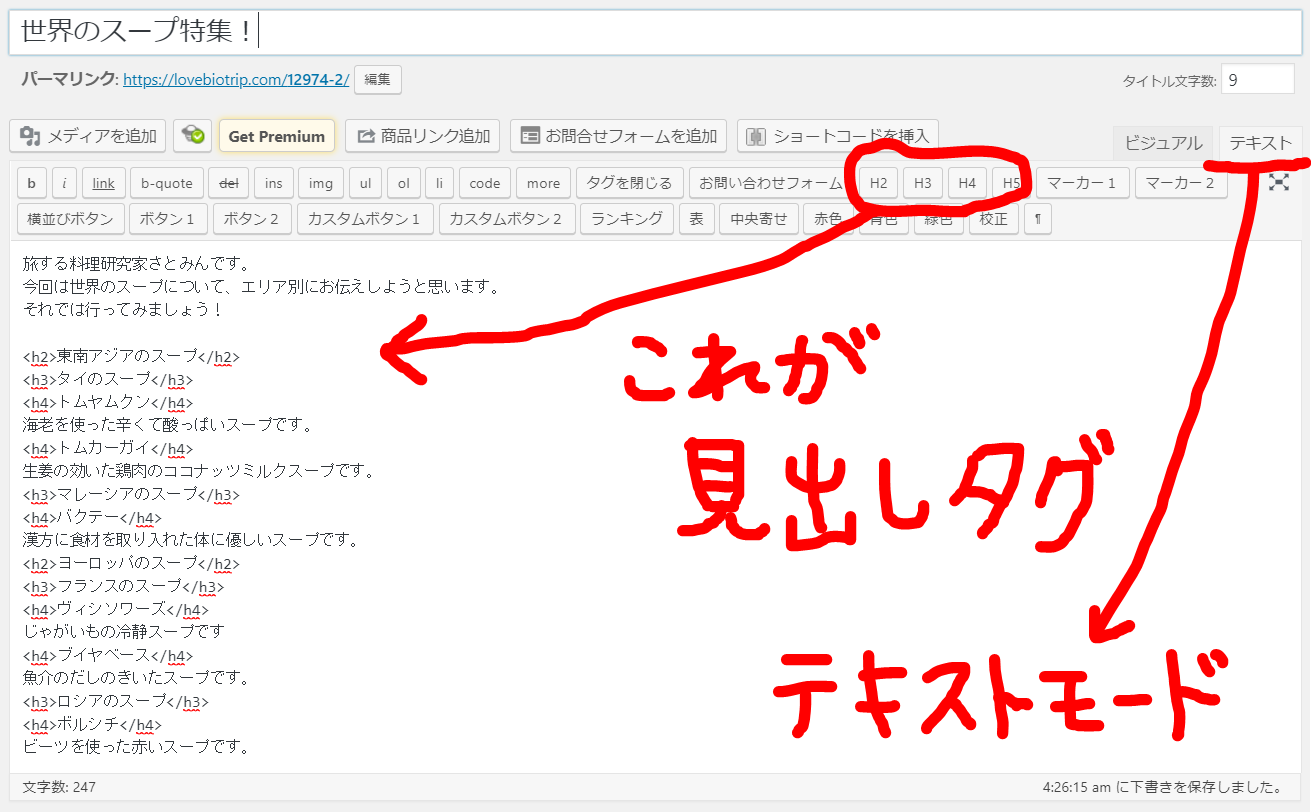Screen dimensions: 1311x812
Task: Click the Get Premium button
Action: pos(276,136)
